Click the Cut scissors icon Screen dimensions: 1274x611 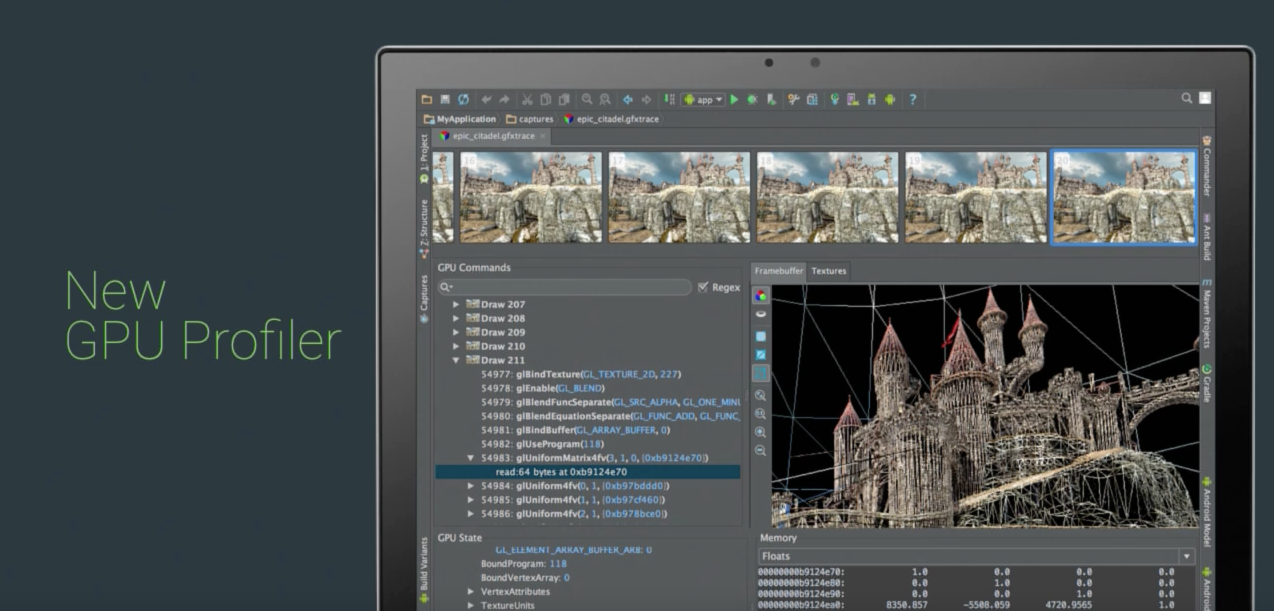tap(527, 100)
